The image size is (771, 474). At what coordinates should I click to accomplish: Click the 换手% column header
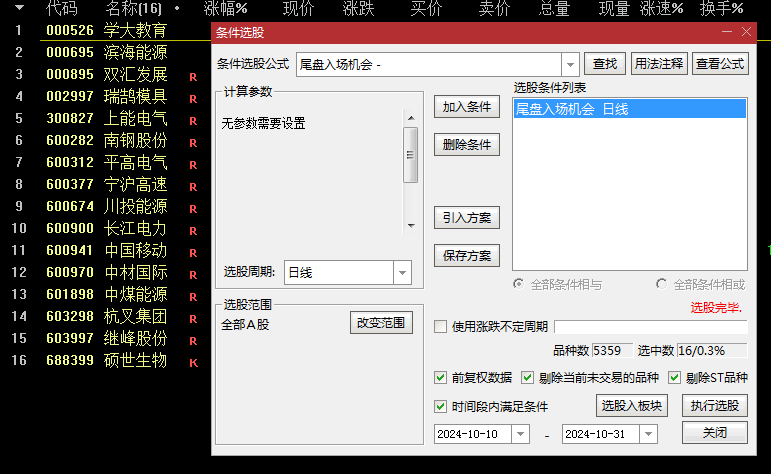click(721, 8)
